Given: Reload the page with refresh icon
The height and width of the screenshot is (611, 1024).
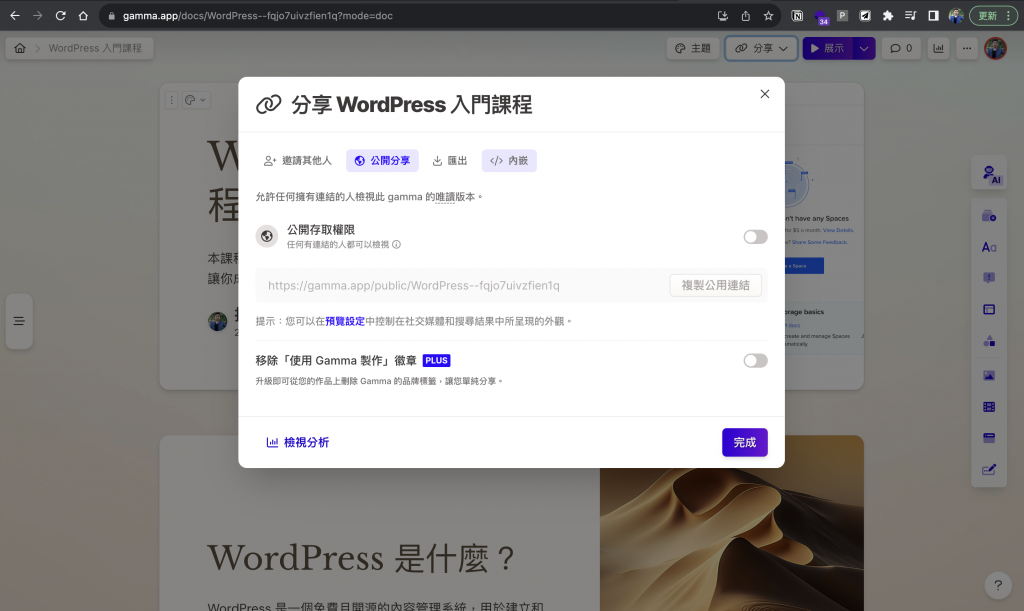Looking at the screenshot, I should (x=60, y=16).
